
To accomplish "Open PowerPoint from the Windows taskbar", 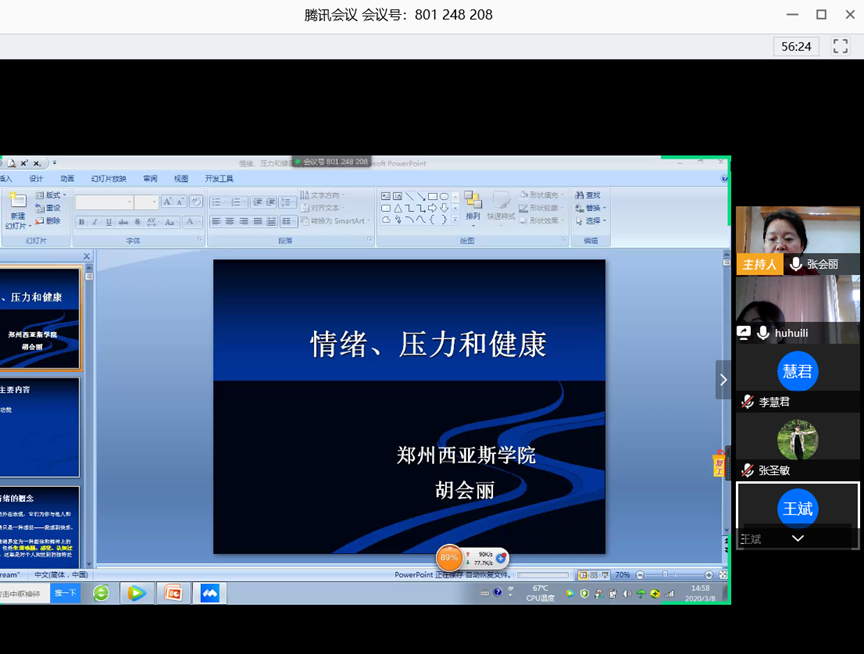I will pyautogui.click(x=172, y=593).
